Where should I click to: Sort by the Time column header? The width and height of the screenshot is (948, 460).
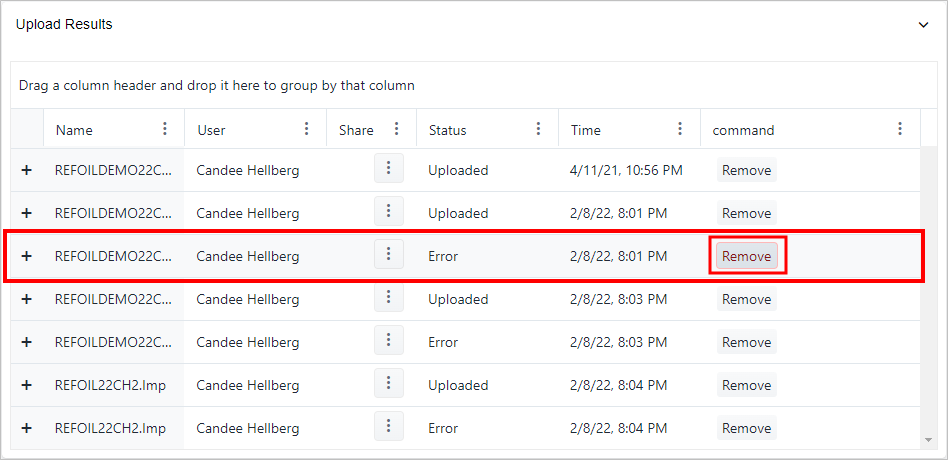tap(586, 130)
